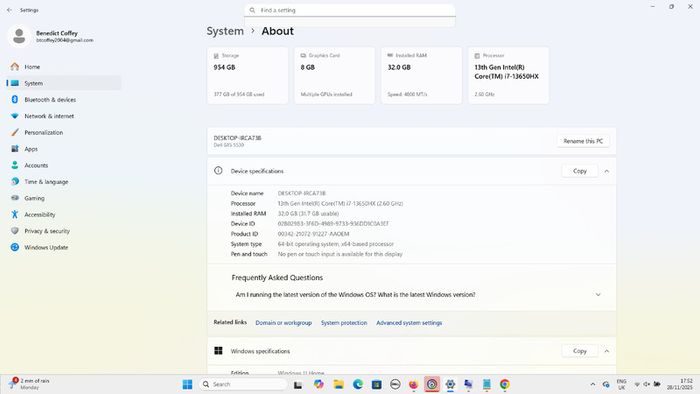Open the Windows Start menu
This screenshot has width=700, height=394.
[188, 384]
